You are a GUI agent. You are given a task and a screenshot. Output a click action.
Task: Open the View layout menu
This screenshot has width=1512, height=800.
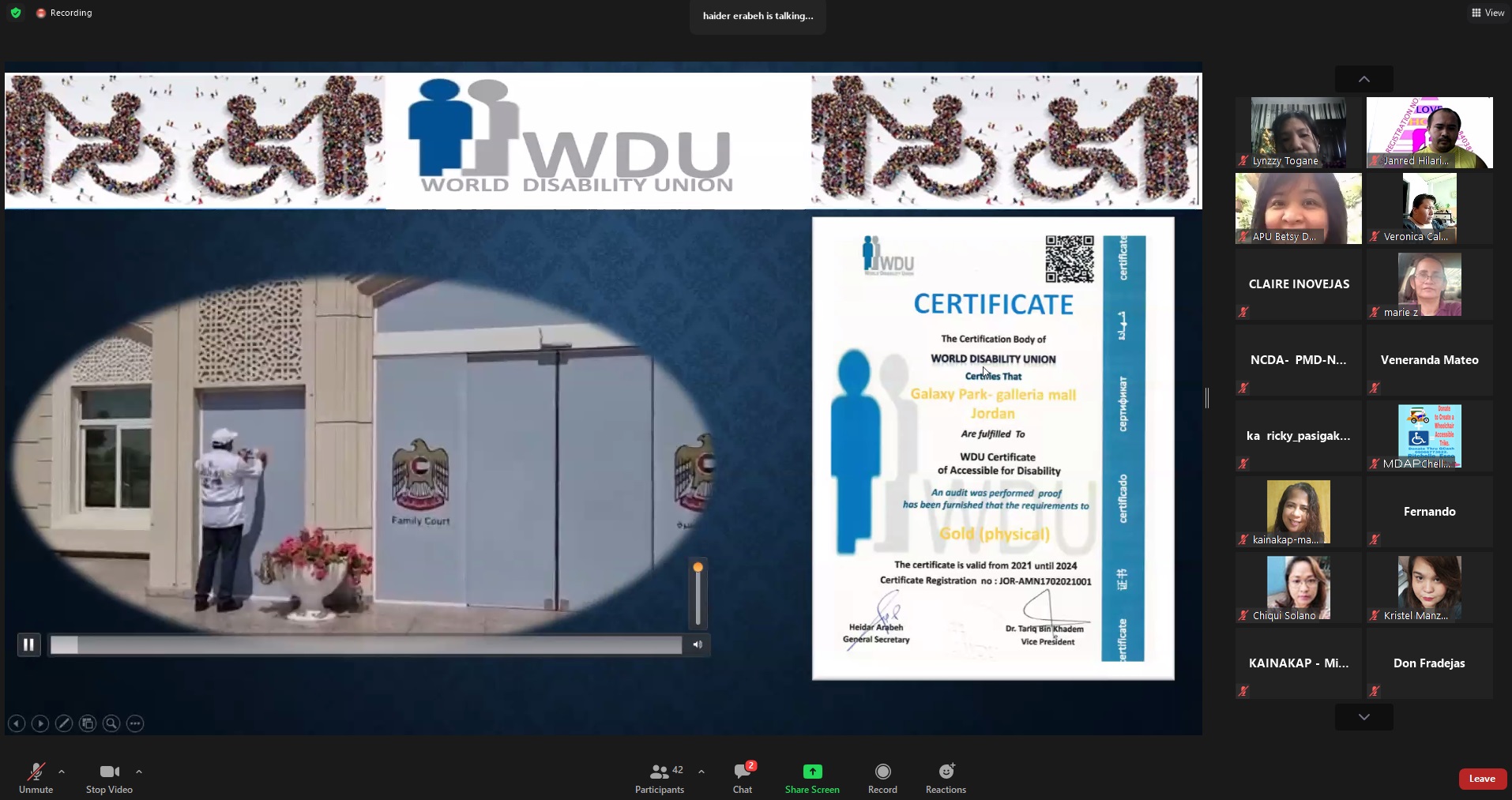1488,13
